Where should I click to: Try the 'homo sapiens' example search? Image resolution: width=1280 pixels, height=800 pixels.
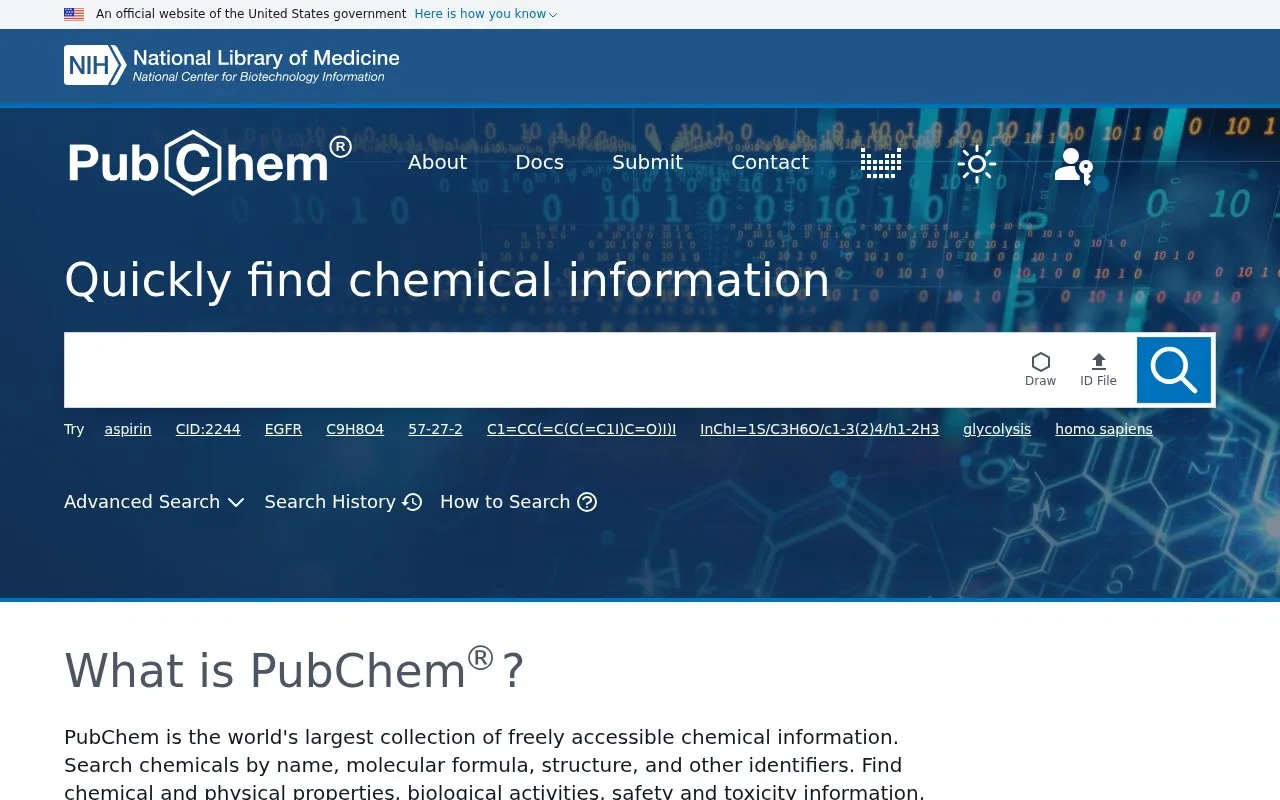click(x=1104, y=429)
